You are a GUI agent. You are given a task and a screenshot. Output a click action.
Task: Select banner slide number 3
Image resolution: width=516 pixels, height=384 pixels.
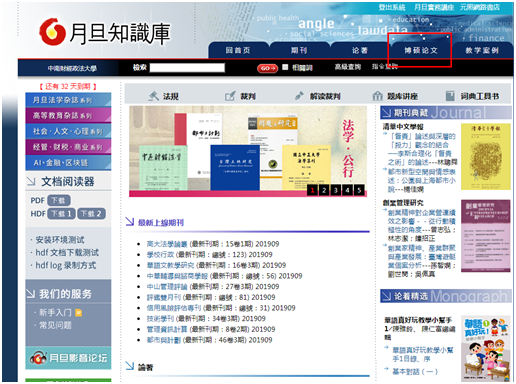tap(336, 190)
